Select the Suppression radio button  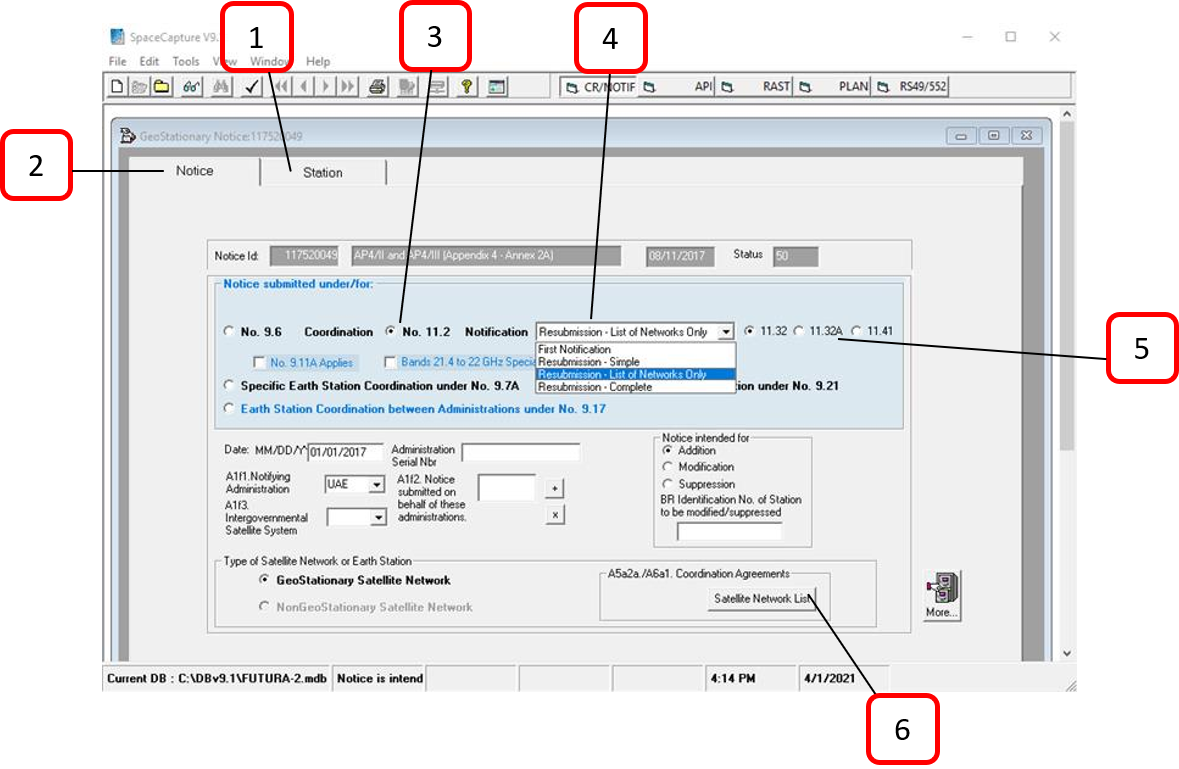pyautogui.click(x=667, y=484)
